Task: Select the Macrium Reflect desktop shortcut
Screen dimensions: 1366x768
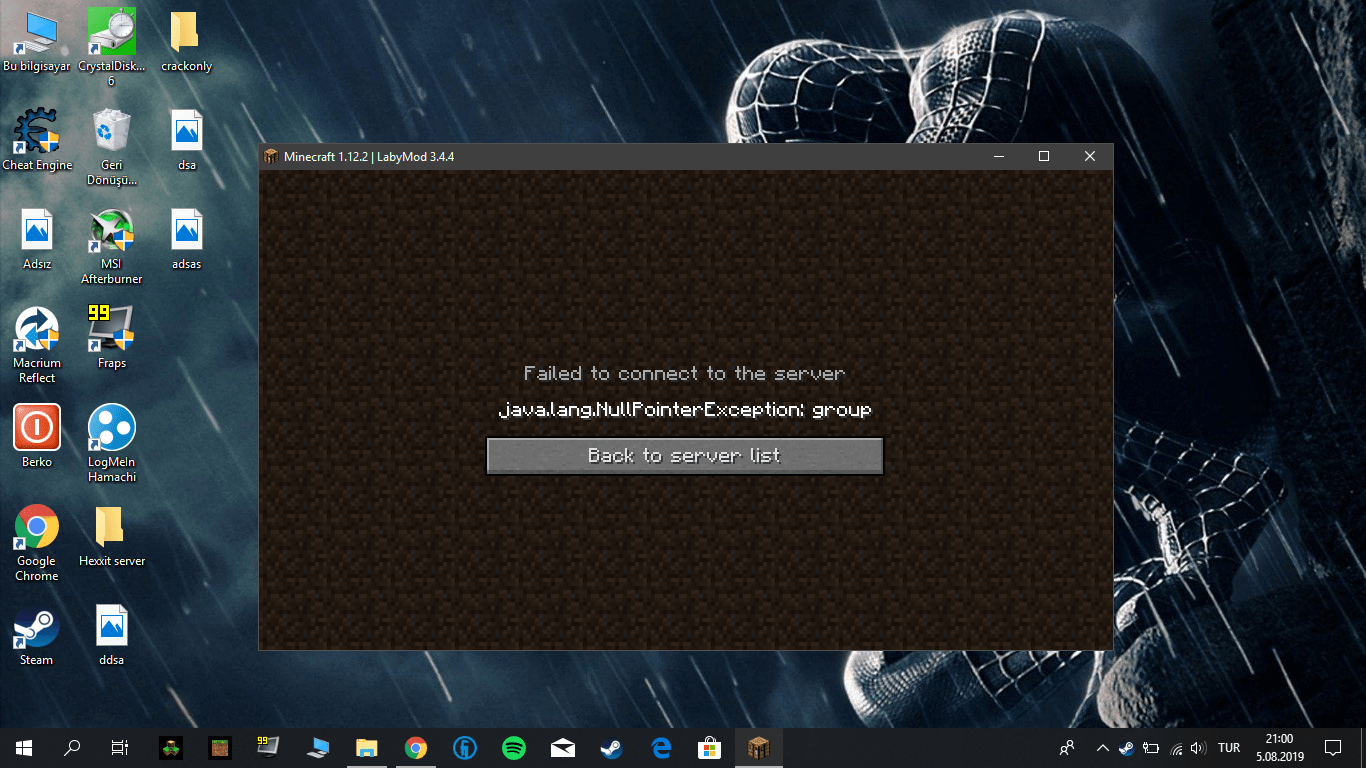Action: point(37,346)
